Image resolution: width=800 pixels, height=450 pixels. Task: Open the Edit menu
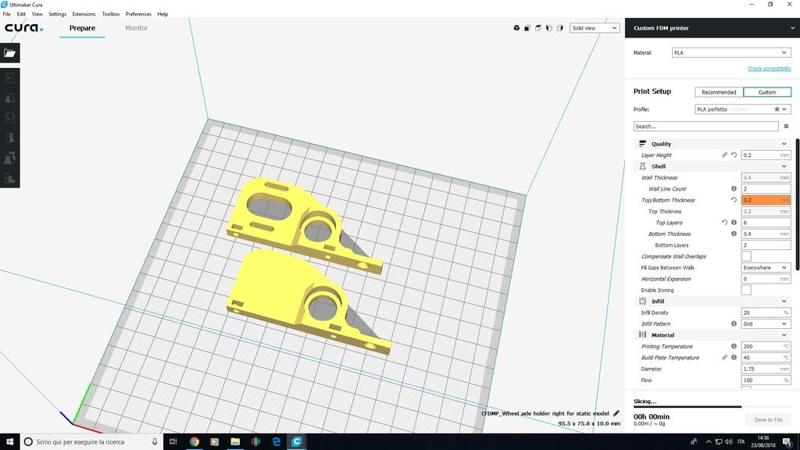click(21, 14)
